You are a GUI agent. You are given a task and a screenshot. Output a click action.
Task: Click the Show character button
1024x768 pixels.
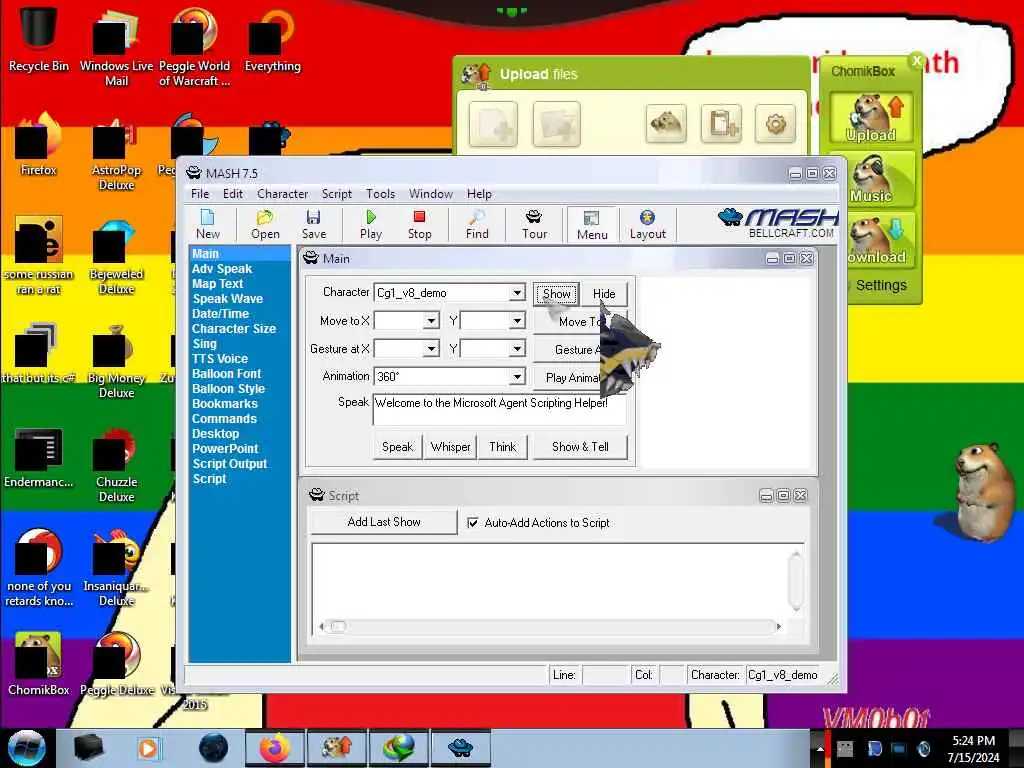(556, 294)
